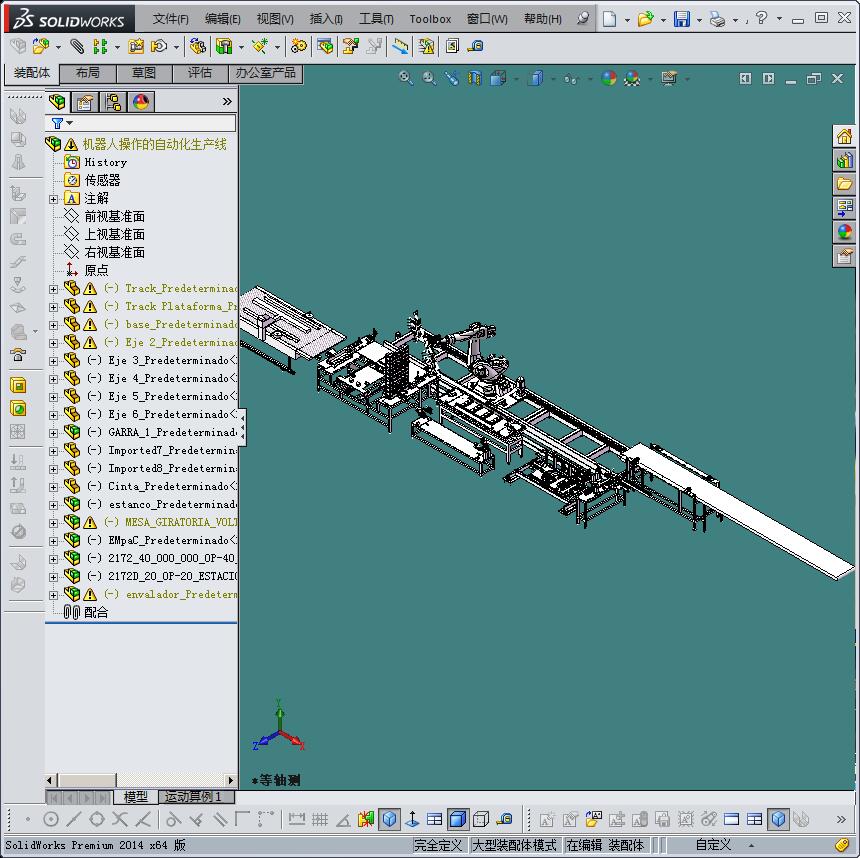Click the tree panel horizontal scrollbar
The image size is (860, 858).
pos(141,780)
